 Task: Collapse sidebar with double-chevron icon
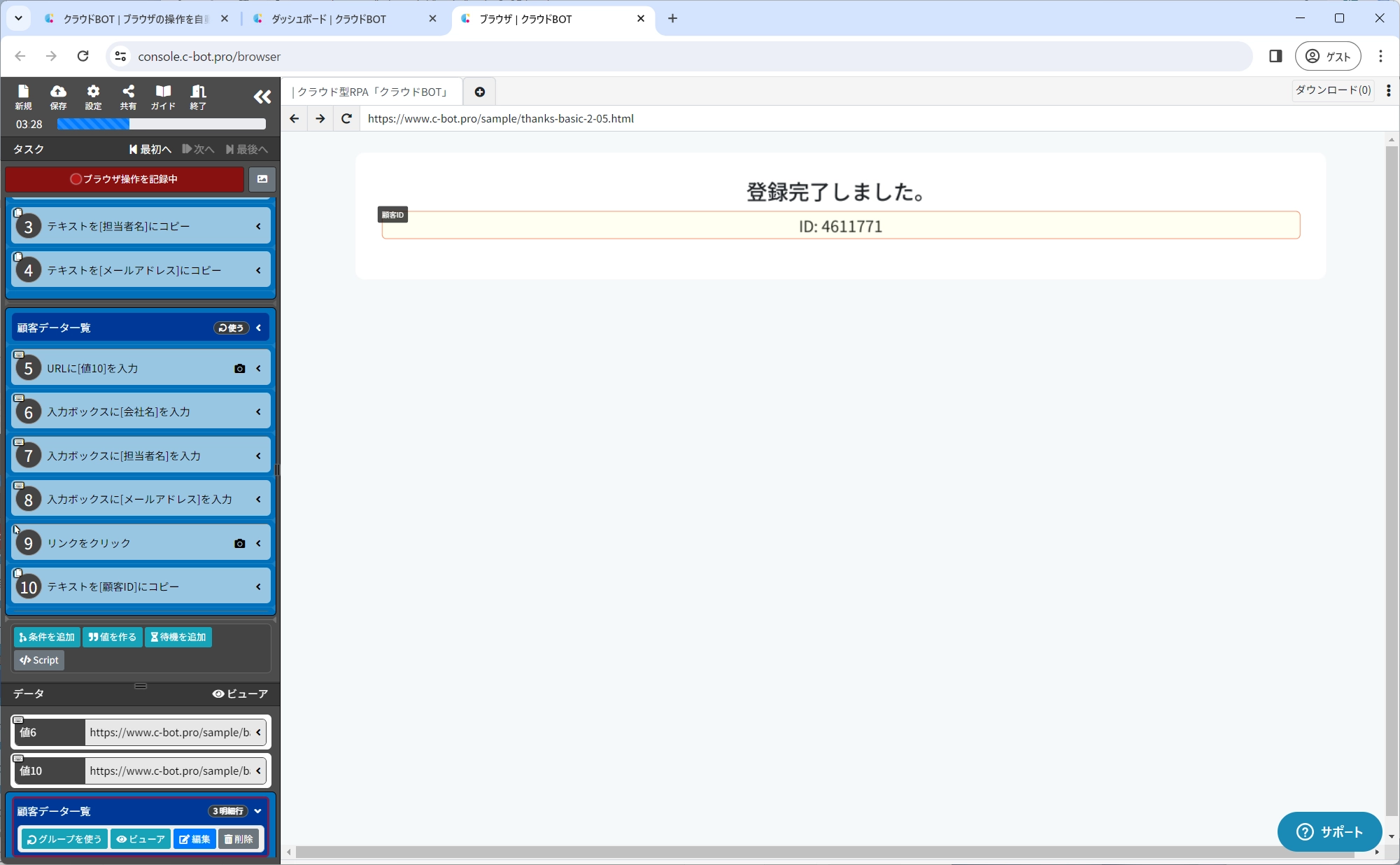tap(262, 97)
